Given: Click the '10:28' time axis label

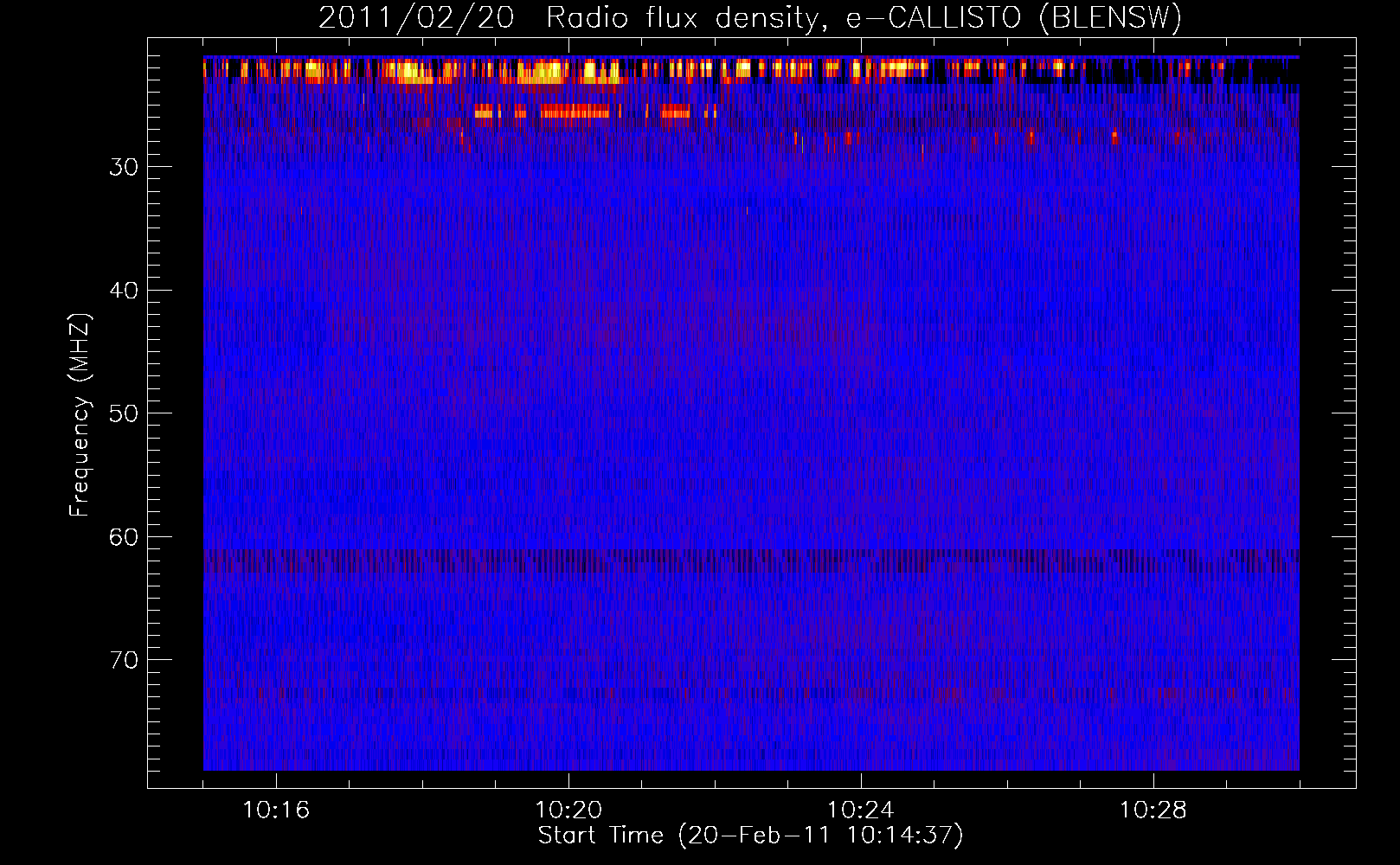Looking at the screenshot, I should point(1153,811).
